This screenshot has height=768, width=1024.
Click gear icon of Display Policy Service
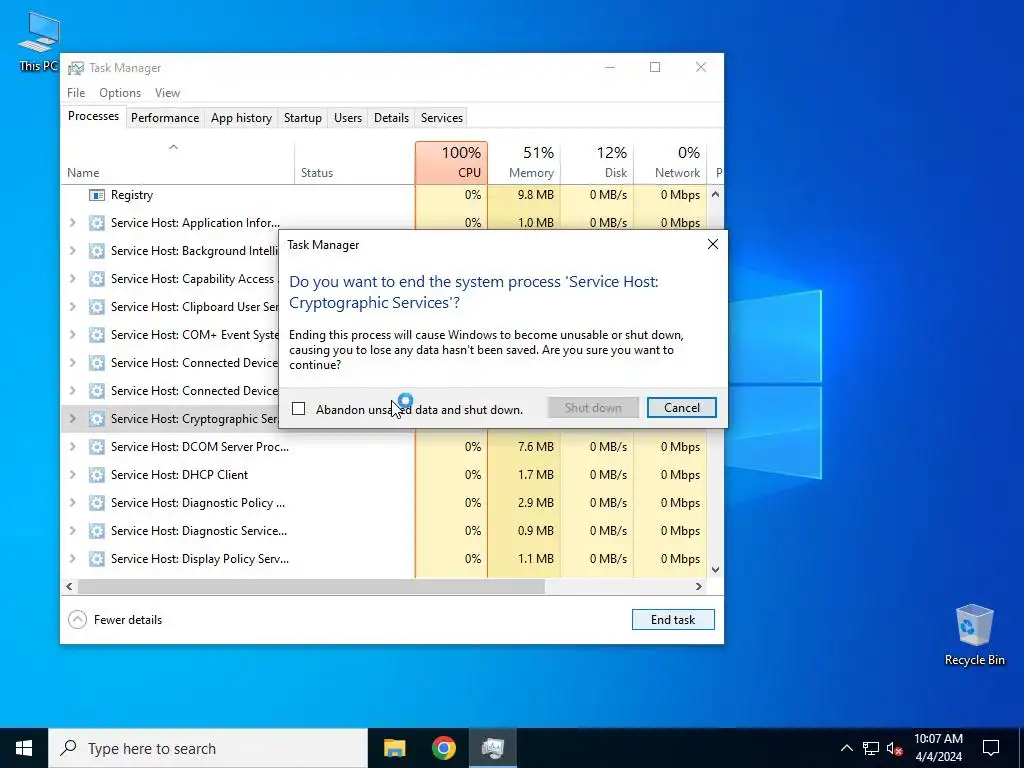pyautogui.click(x=97, y=559)
